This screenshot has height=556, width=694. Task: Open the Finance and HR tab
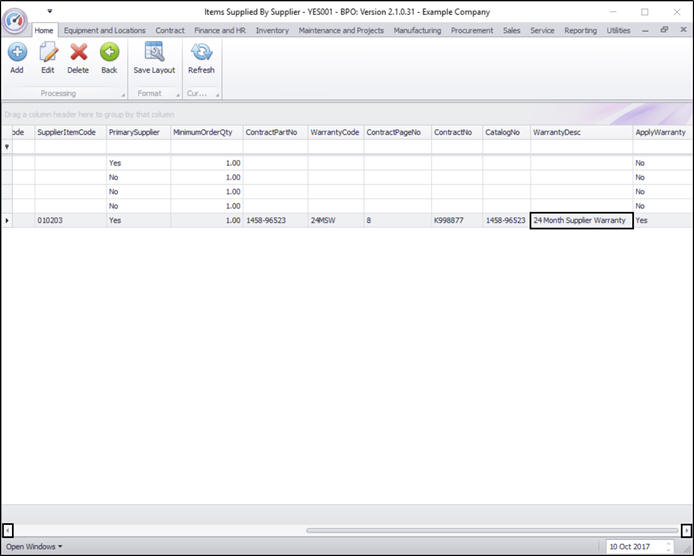[x=220, y=31]
